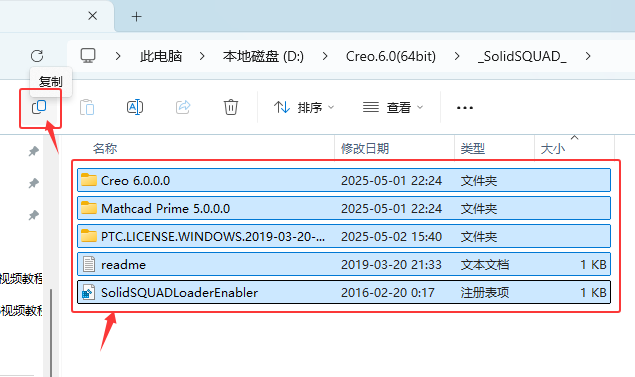This screenshot has width=635, height=377.
Task: Refresh the current folder
Action: point(37,56)
